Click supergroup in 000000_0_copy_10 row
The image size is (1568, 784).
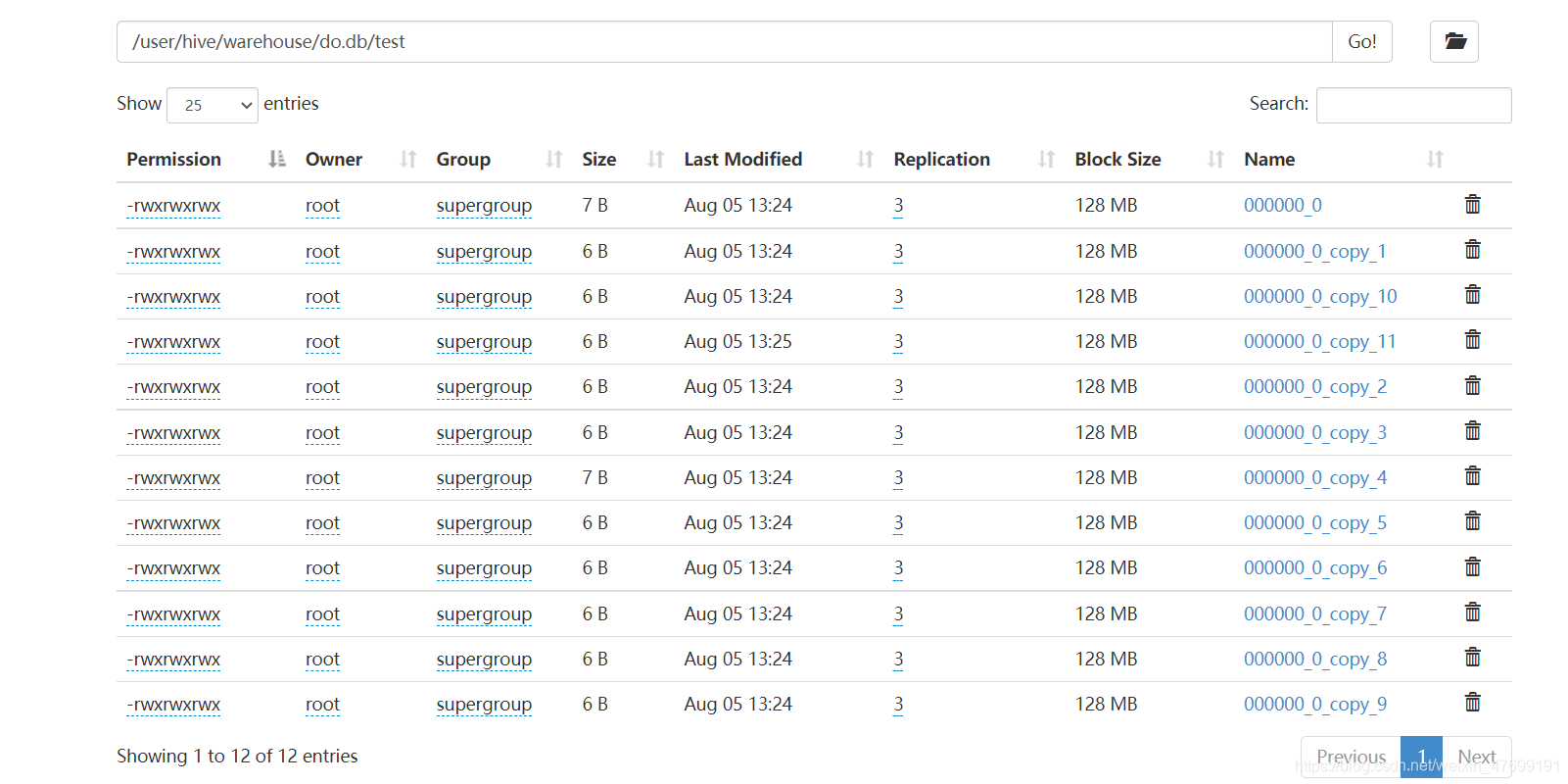(x=484, y=296)
